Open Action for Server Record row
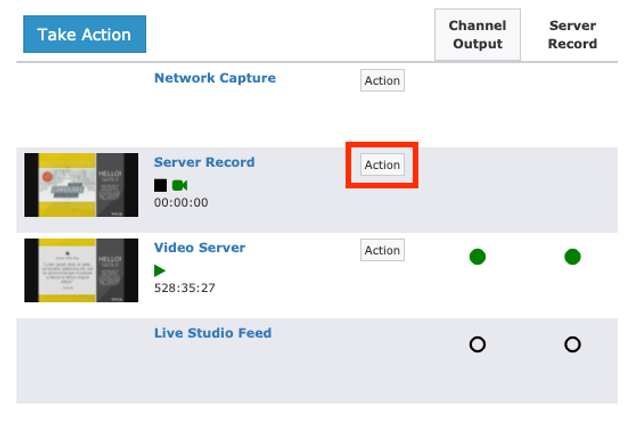Viewport: 640px width, 421px height. [382, 165]
